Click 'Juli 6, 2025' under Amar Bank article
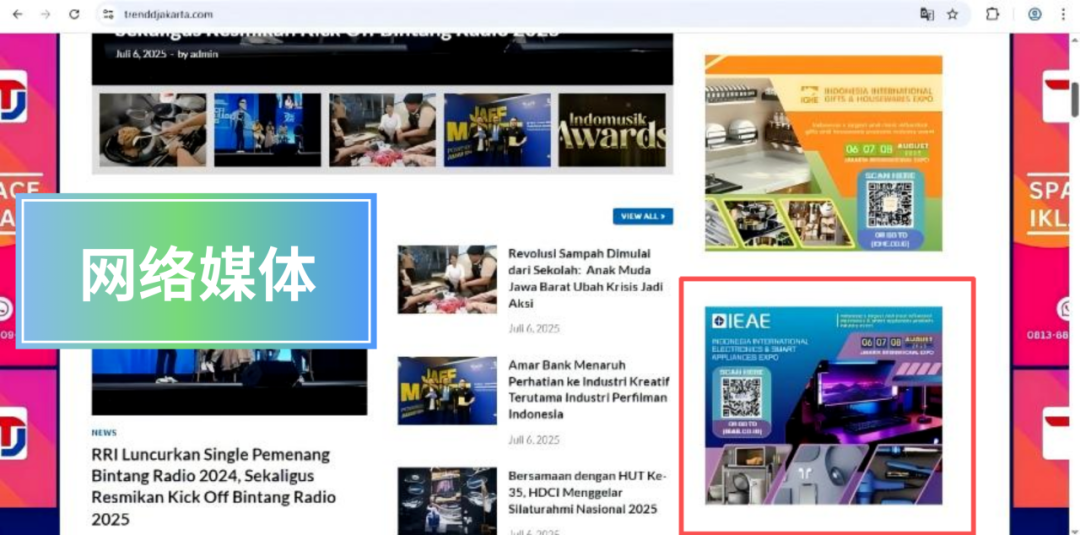 pyautogui.click(x=534, y=439)
